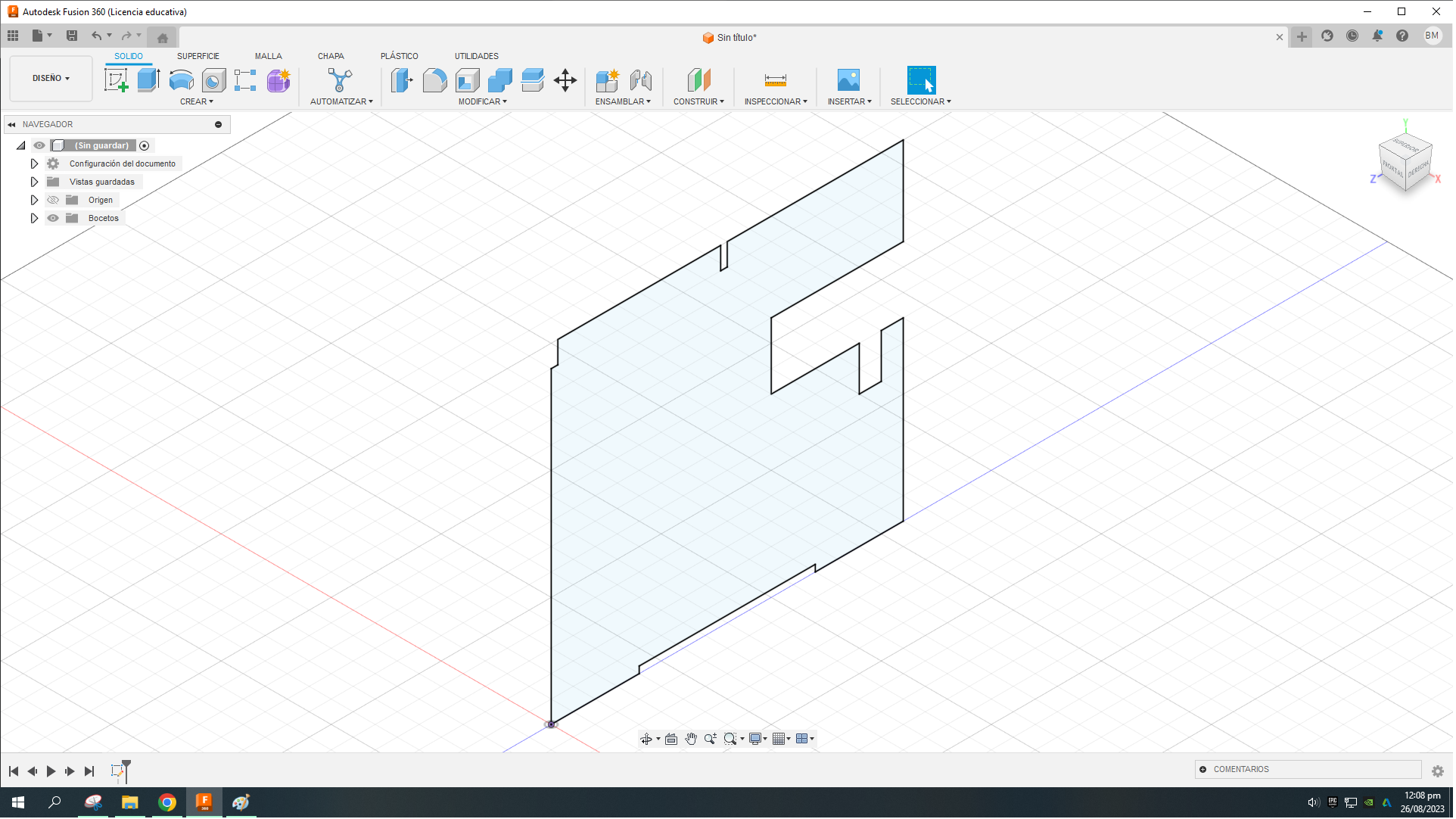Expand the Bocetos tree node
This screenshot has width=1456, height=819.
coord(34,218)
